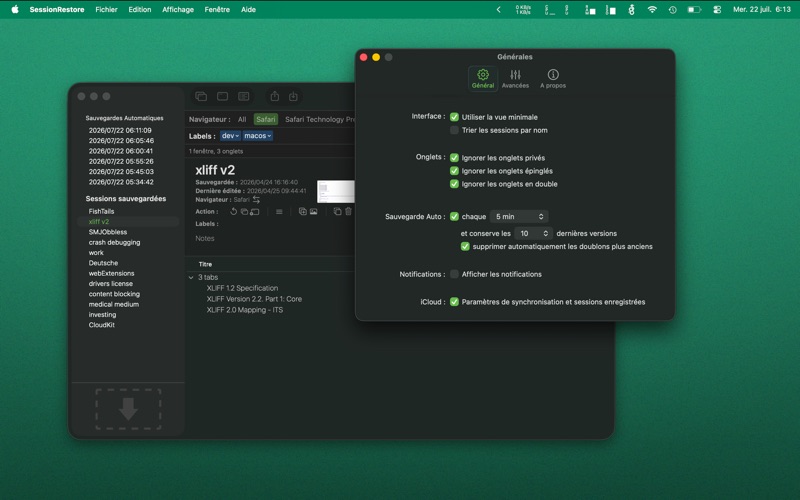Filter browser by Safari Technology Preview
The height and width of the screenshot is (500, 800).
(x=319, y=119)
